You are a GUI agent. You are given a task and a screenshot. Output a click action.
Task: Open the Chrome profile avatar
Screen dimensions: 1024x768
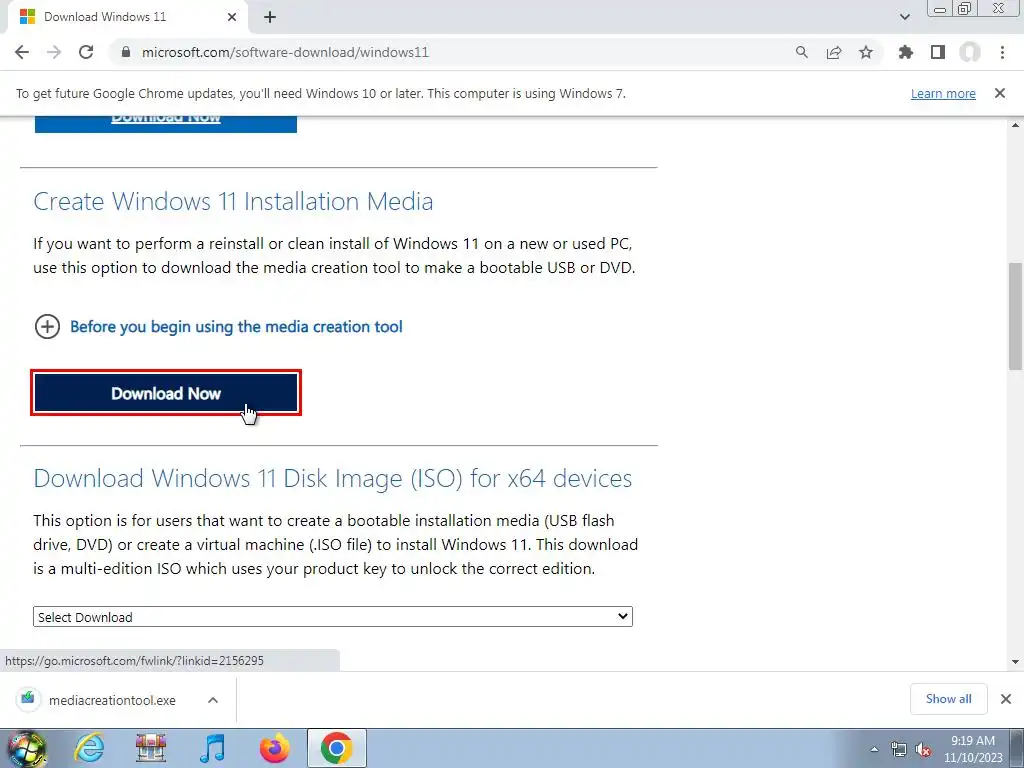(x=970, y=52)
